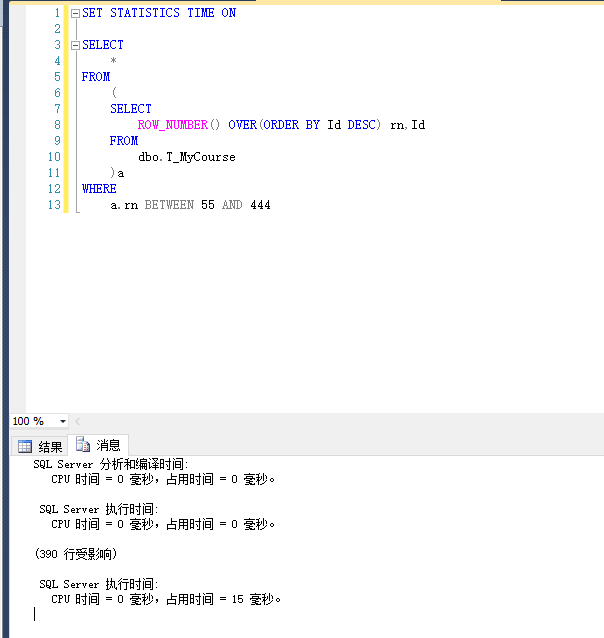Click line number 13 in the margin
604x638 pixels.
tap(54, 205)
